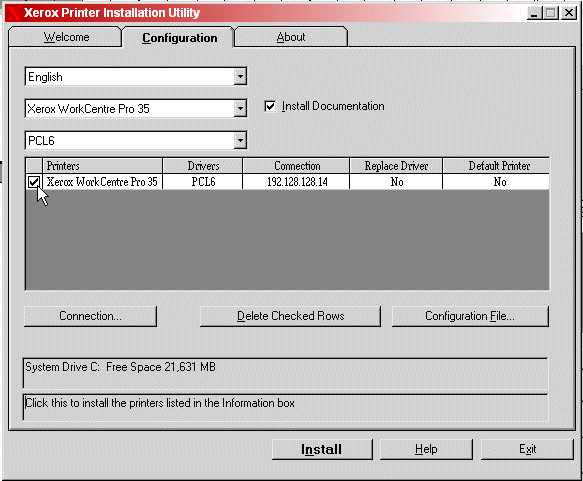This screenshot has height=481, width=583.
Task: Open the Connection... dialog button
Action: click(90, 316)
